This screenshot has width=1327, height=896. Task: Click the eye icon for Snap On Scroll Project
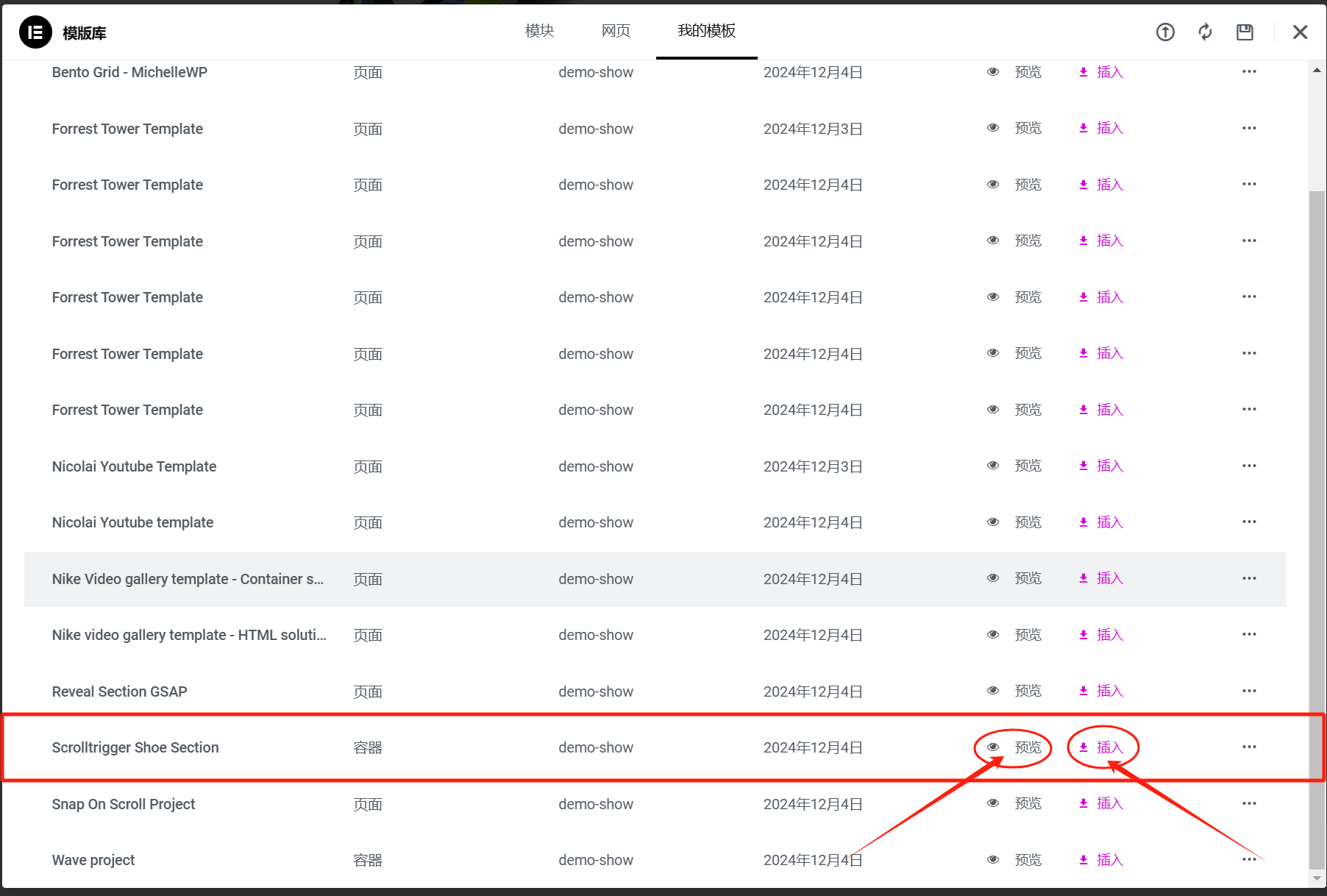click(993, 803)
